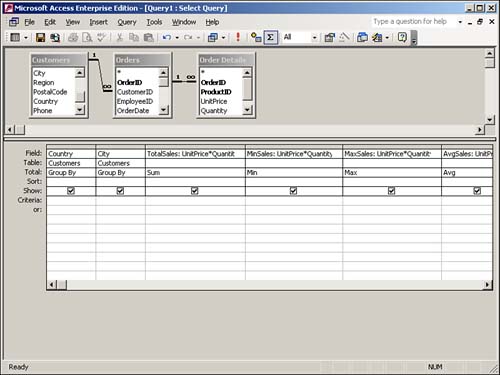The height and width of the screenshot is (375, 500).
Task: Click the Help question mark icon
Action: (402, 37)
